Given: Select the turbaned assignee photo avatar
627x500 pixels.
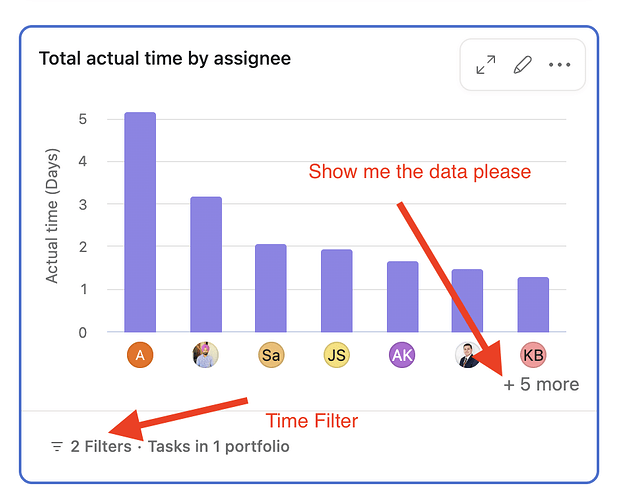Looking at the screenshot, I should coord(206,355).
